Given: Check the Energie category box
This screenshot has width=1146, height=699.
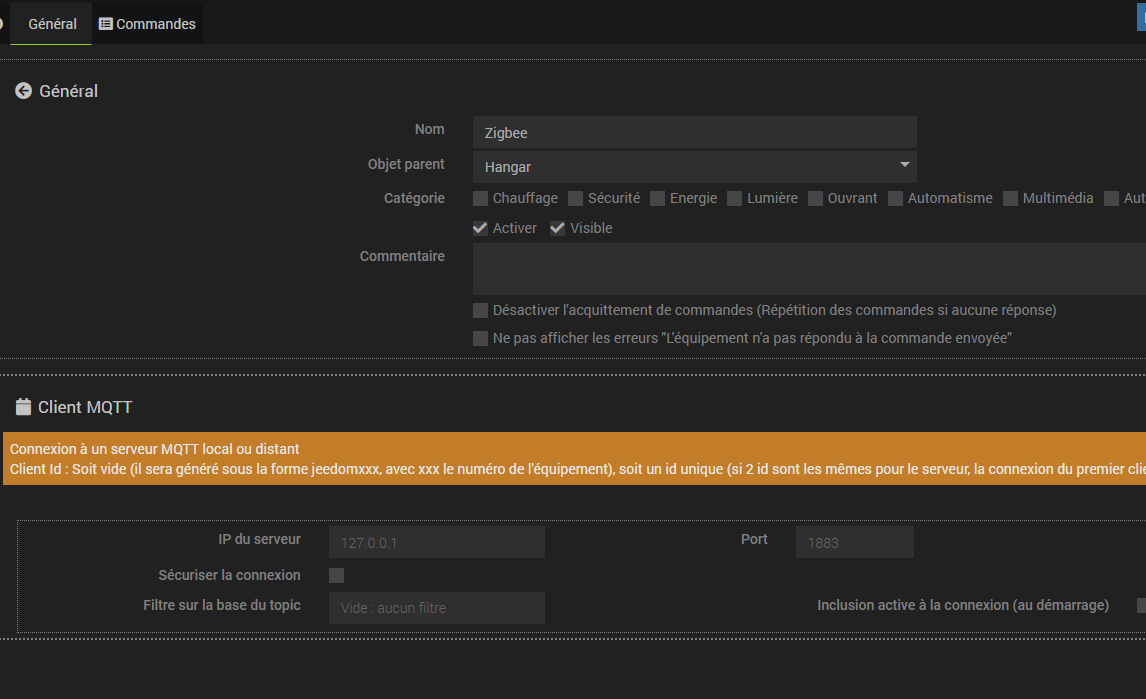Looking at the screenshot, I should pos(657,198).
